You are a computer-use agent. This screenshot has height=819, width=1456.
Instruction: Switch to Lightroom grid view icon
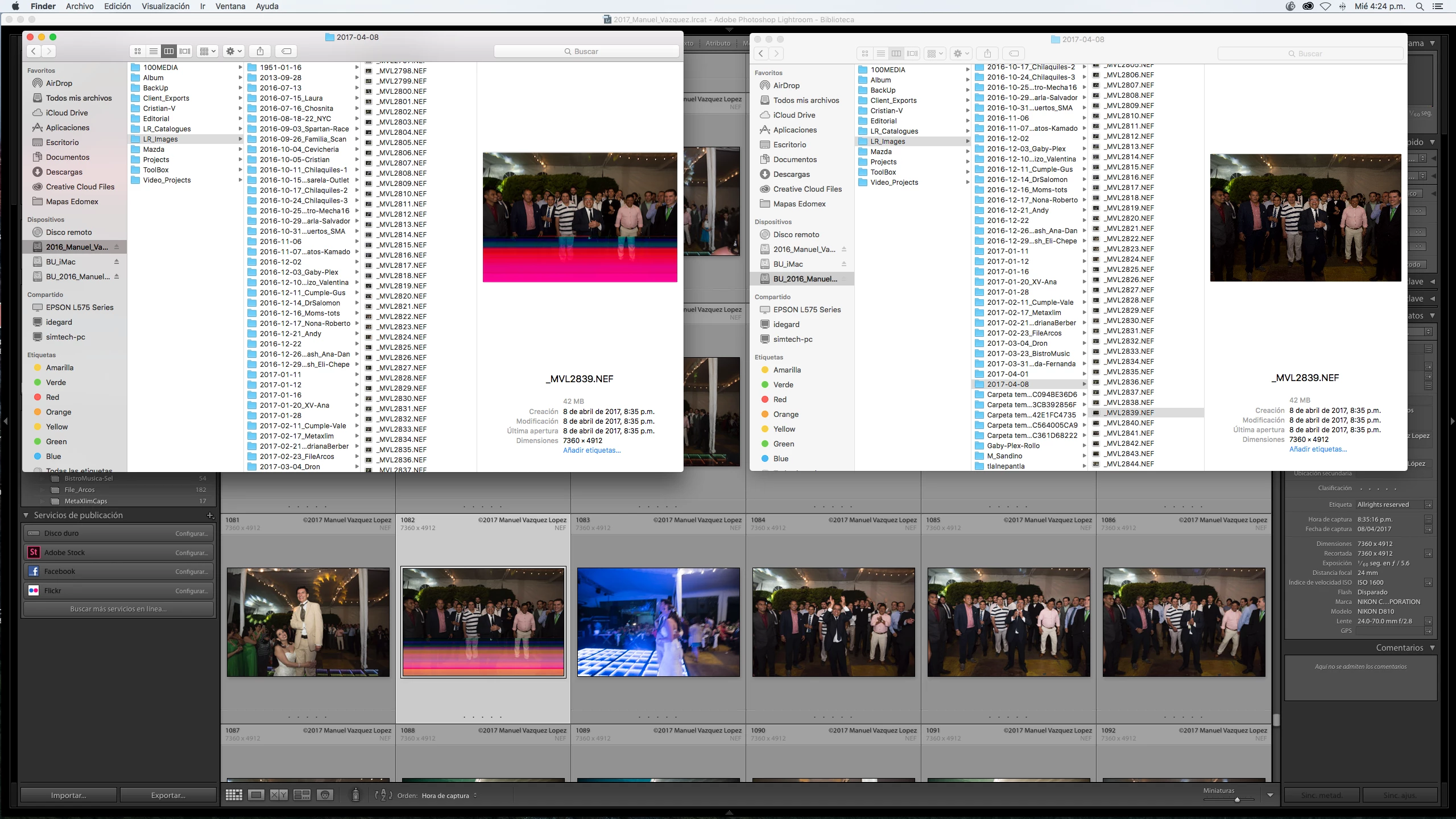pyautogui.click(x=234, y=795)
